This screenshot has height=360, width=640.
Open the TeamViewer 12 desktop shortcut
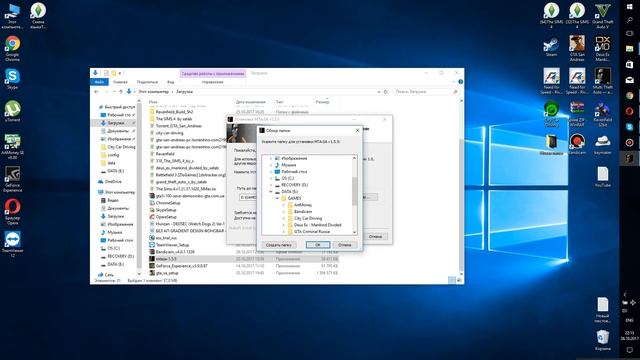point(13,244)
